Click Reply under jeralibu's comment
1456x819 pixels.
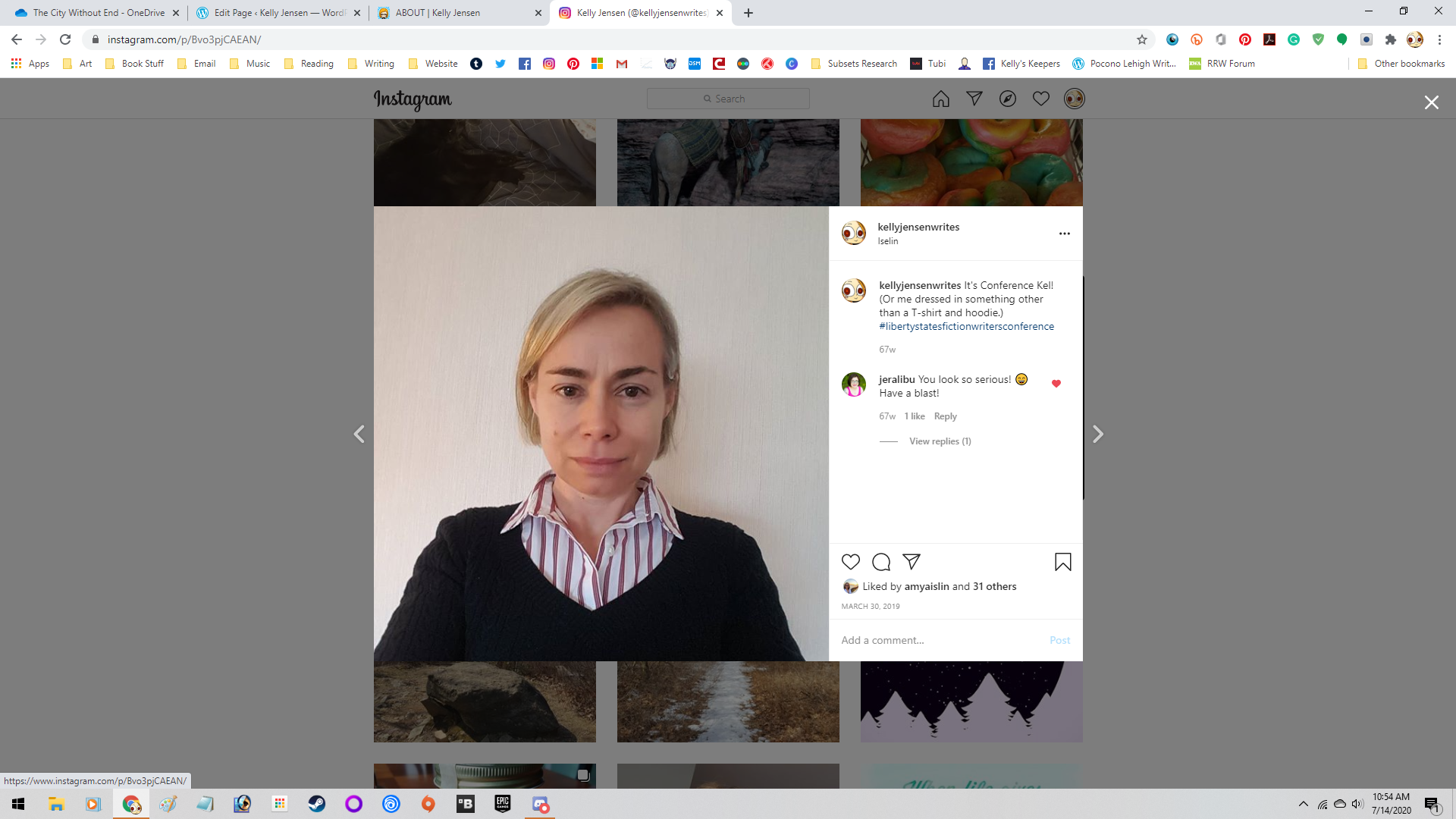(x=945, y=416)
